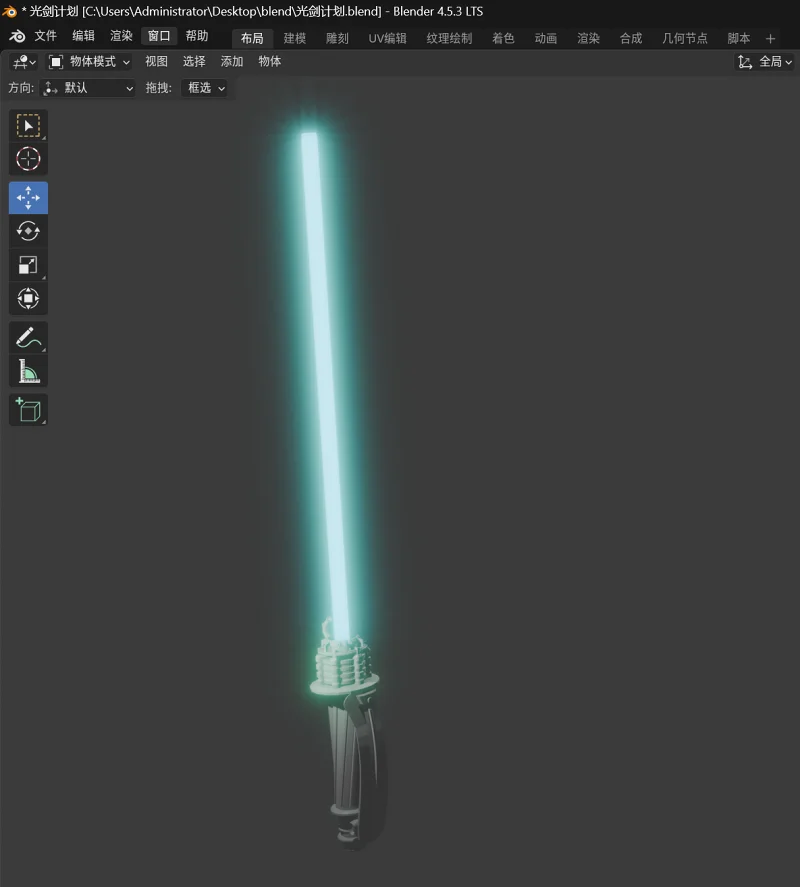
Task: Pick the Scale tool
Action: [x=28, y=265]
